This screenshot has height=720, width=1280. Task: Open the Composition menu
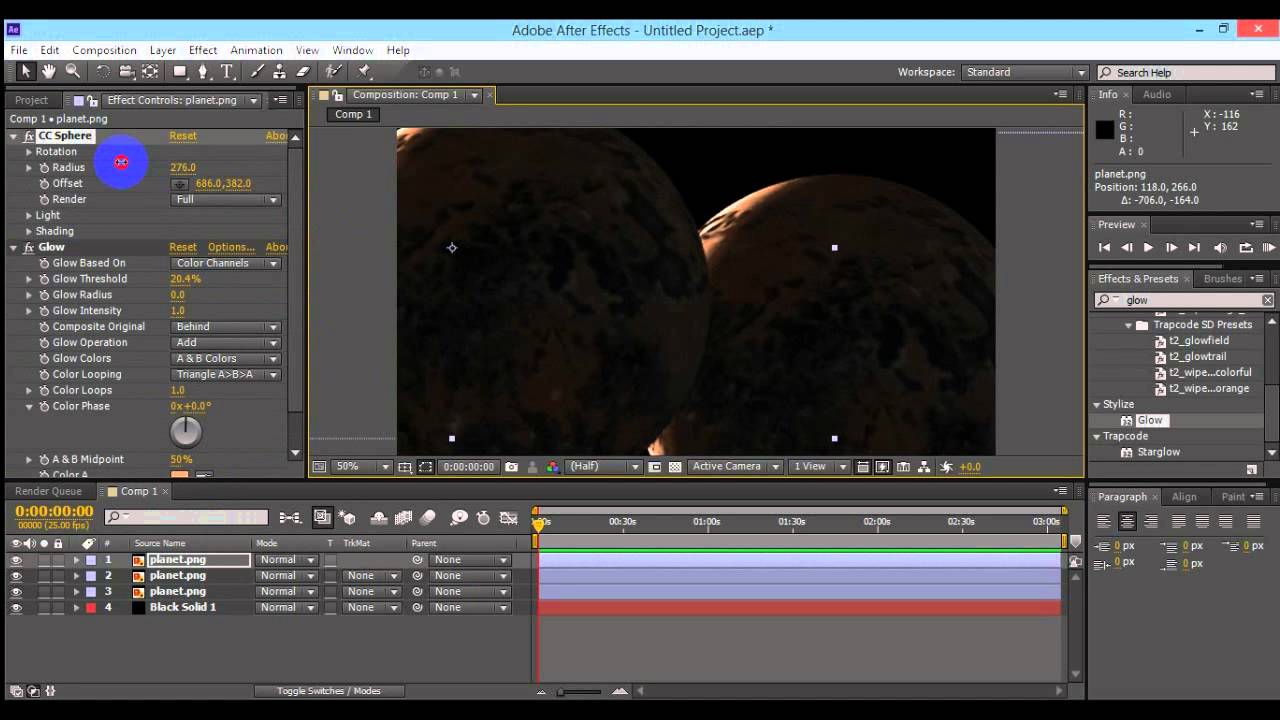point(104,50)
